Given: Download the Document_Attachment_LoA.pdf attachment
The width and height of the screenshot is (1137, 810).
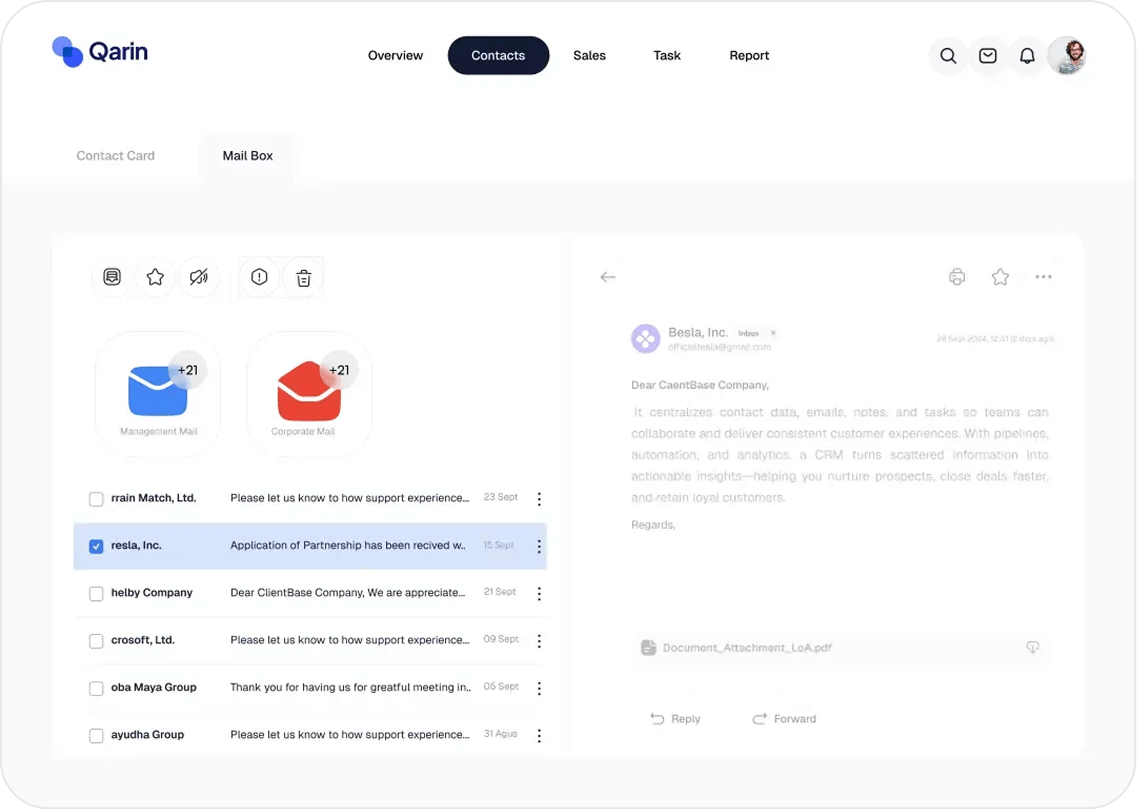Looking at the screenshot, I should [1032, 648].
